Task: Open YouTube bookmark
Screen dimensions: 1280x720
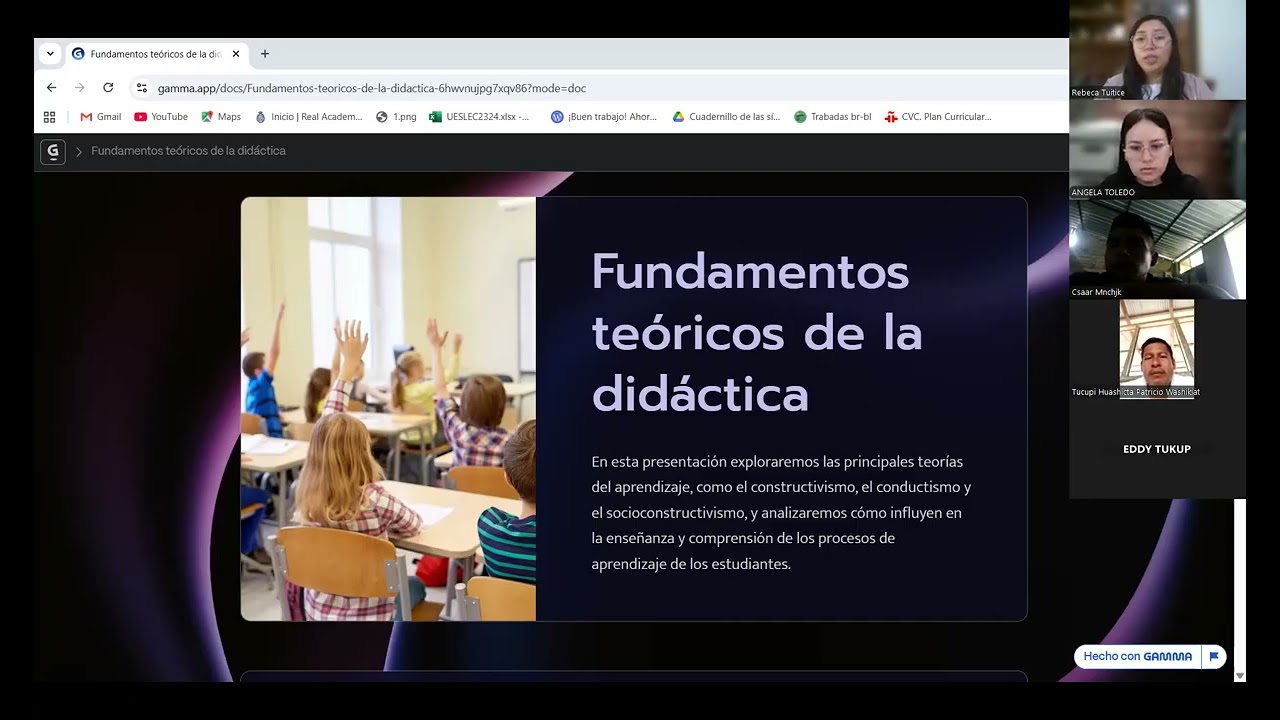Action: click(x=161, y=117)
